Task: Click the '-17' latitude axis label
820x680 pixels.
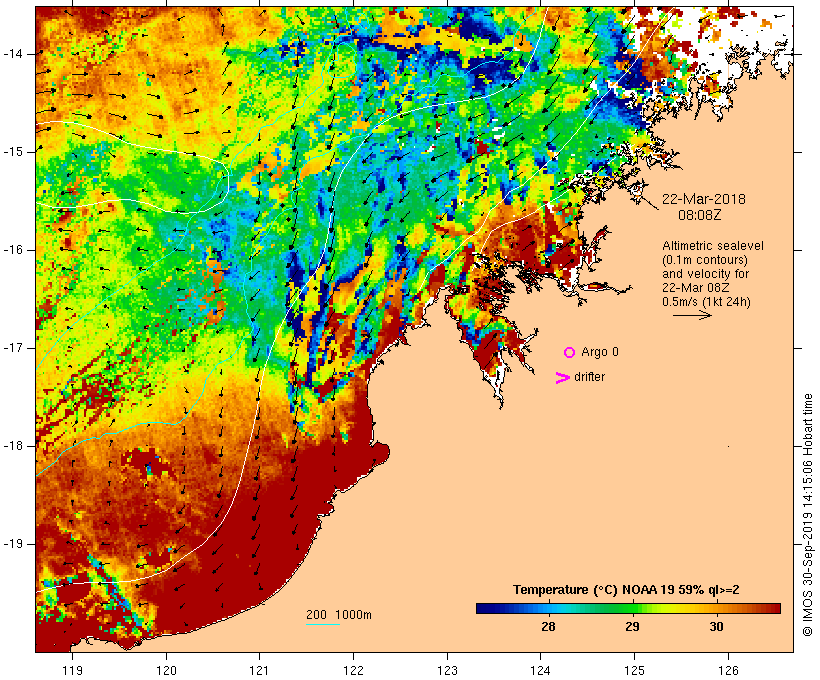Action: 12,348
